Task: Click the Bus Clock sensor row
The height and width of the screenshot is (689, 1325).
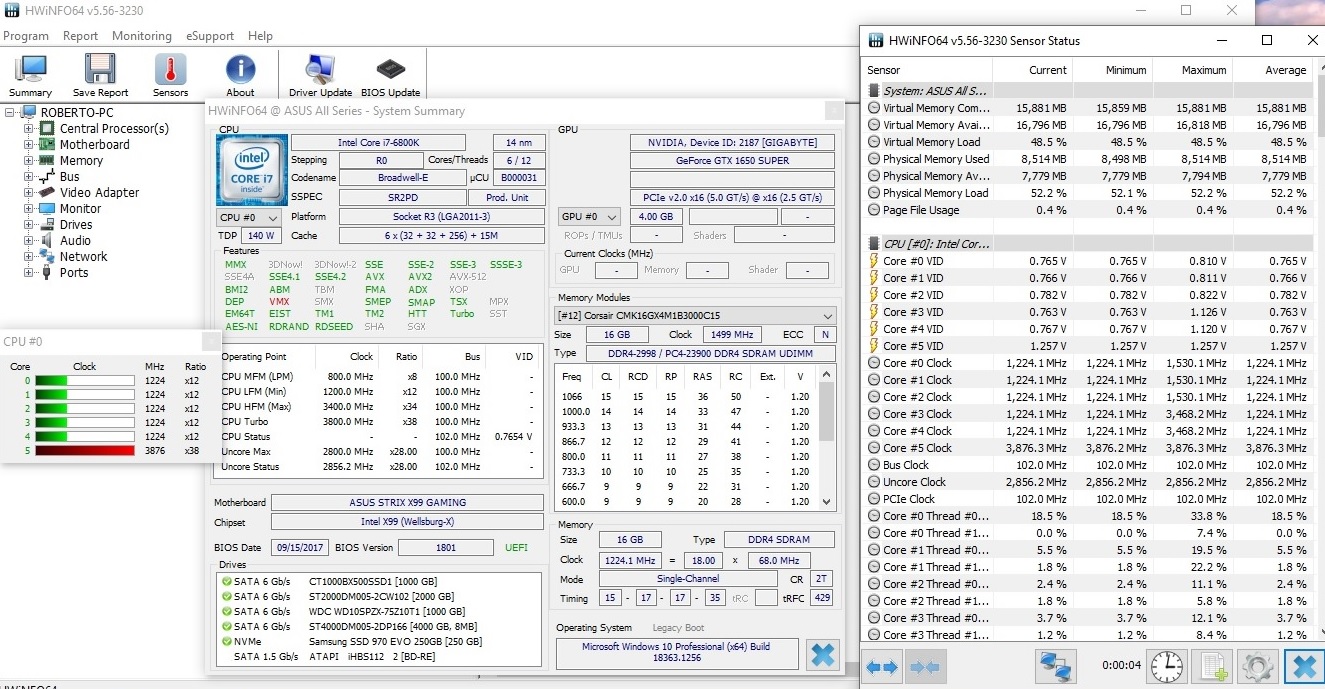Action: tap(1088, 465)
